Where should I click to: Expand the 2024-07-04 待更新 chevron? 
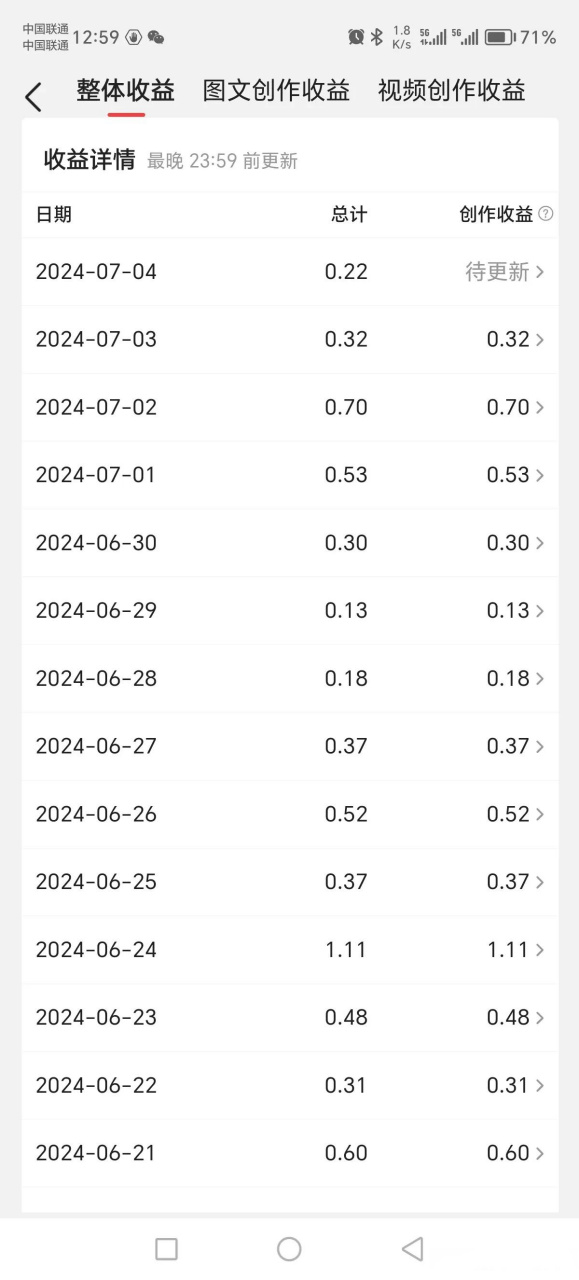[540, 272]
